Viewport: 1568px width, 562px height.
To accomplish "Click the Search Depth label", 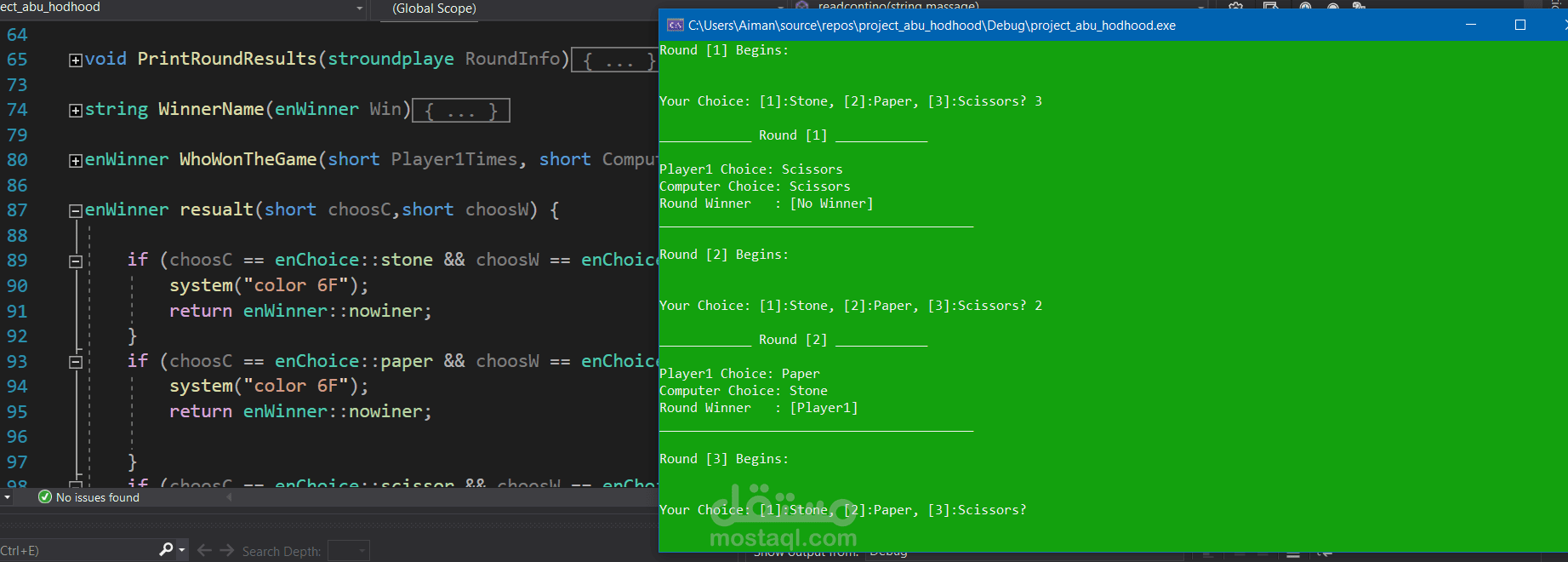I will click(x=282, y=552).
